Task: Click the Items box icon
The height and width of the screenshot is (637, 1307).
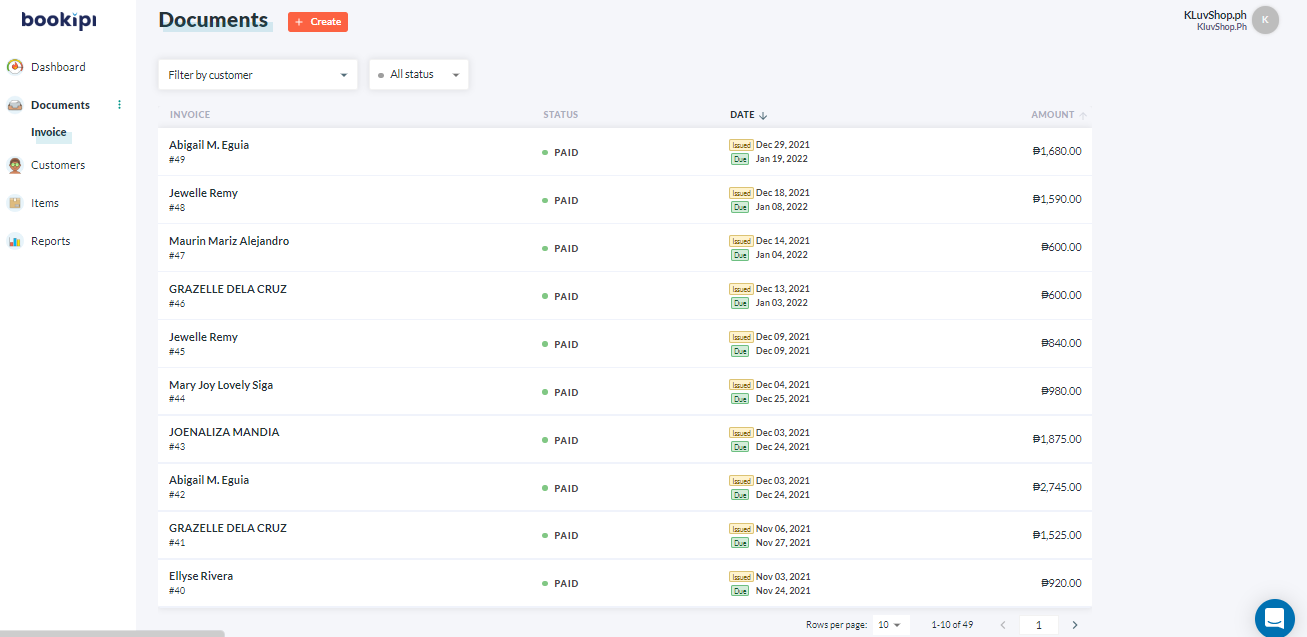Action: [15, 203]
